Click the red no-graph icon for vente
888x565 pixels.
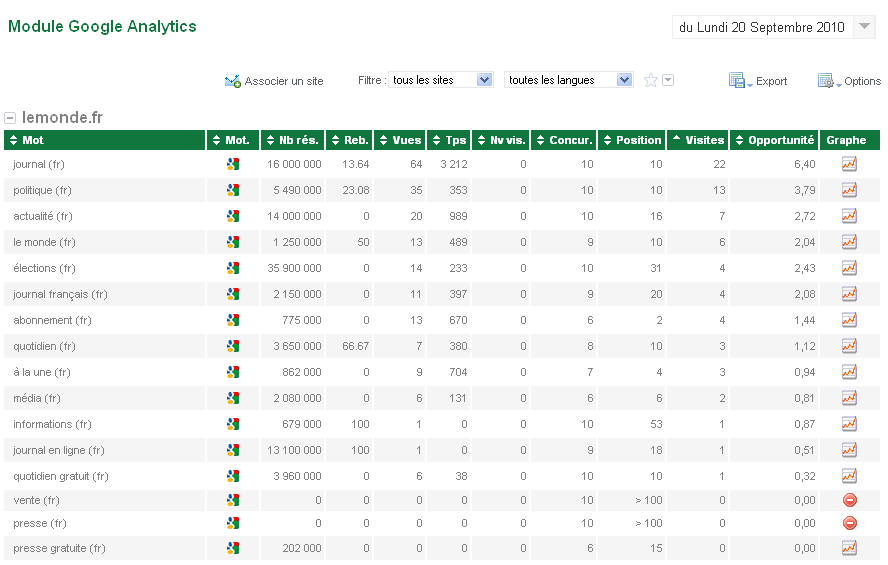tap(849, 500)
